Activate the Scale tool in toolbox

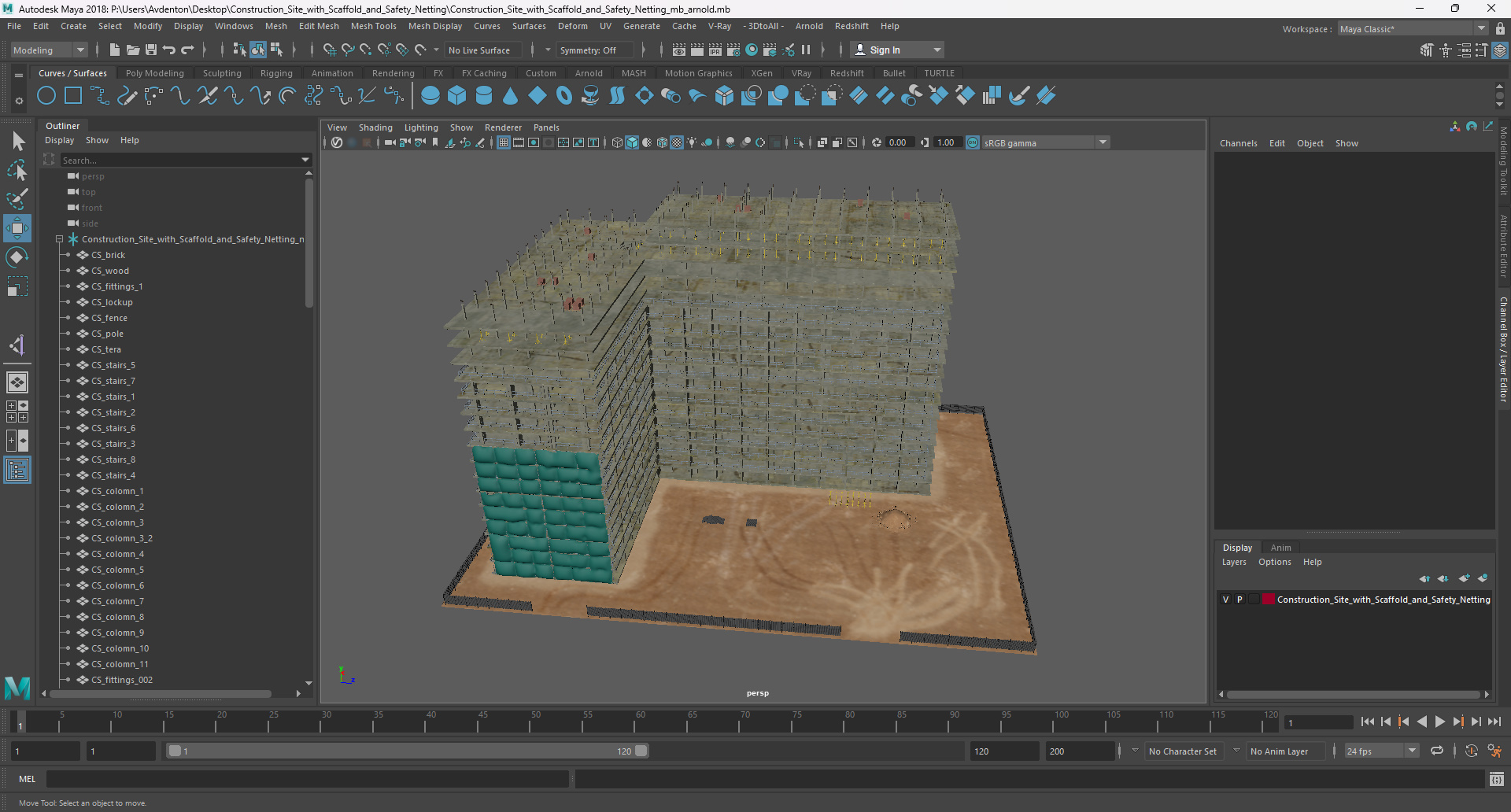pyautogui.click(x=17, y=286)
